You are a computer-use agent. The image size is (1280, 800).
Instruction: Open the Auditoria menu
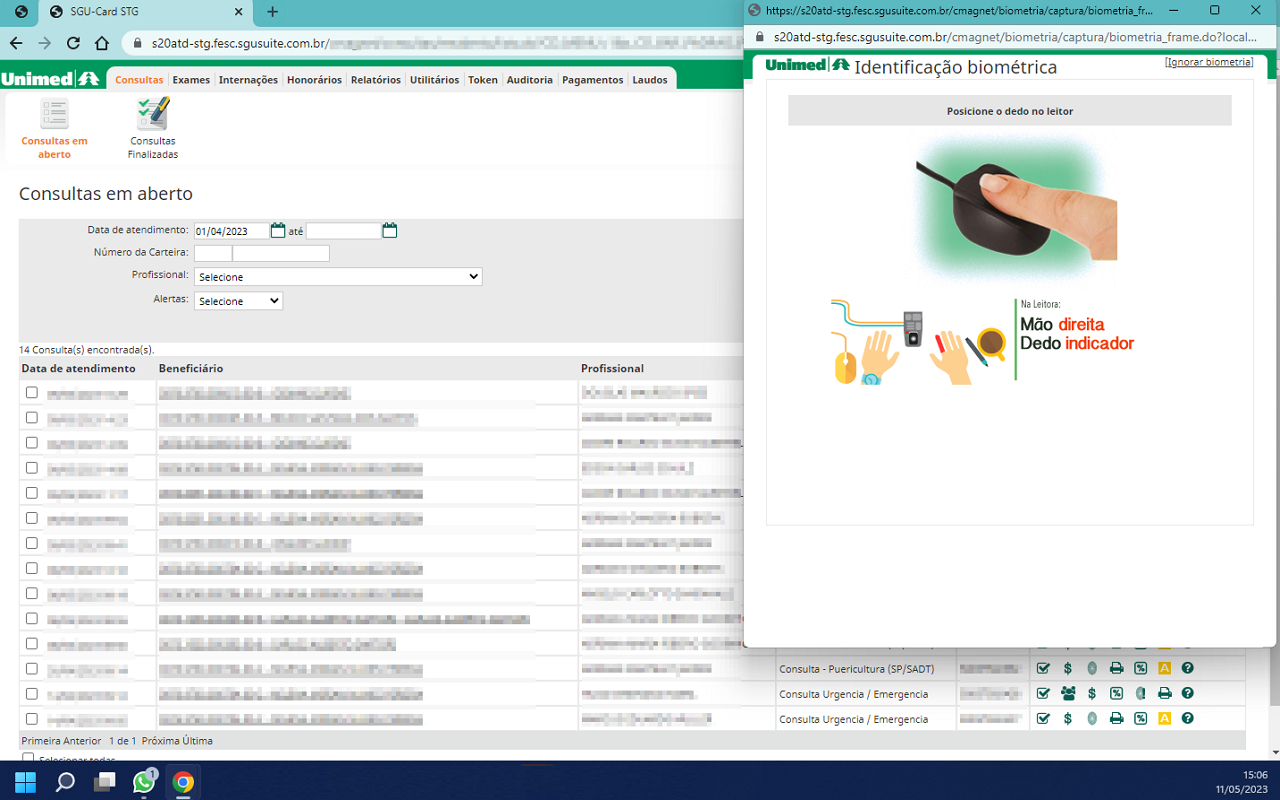(529, 80)
